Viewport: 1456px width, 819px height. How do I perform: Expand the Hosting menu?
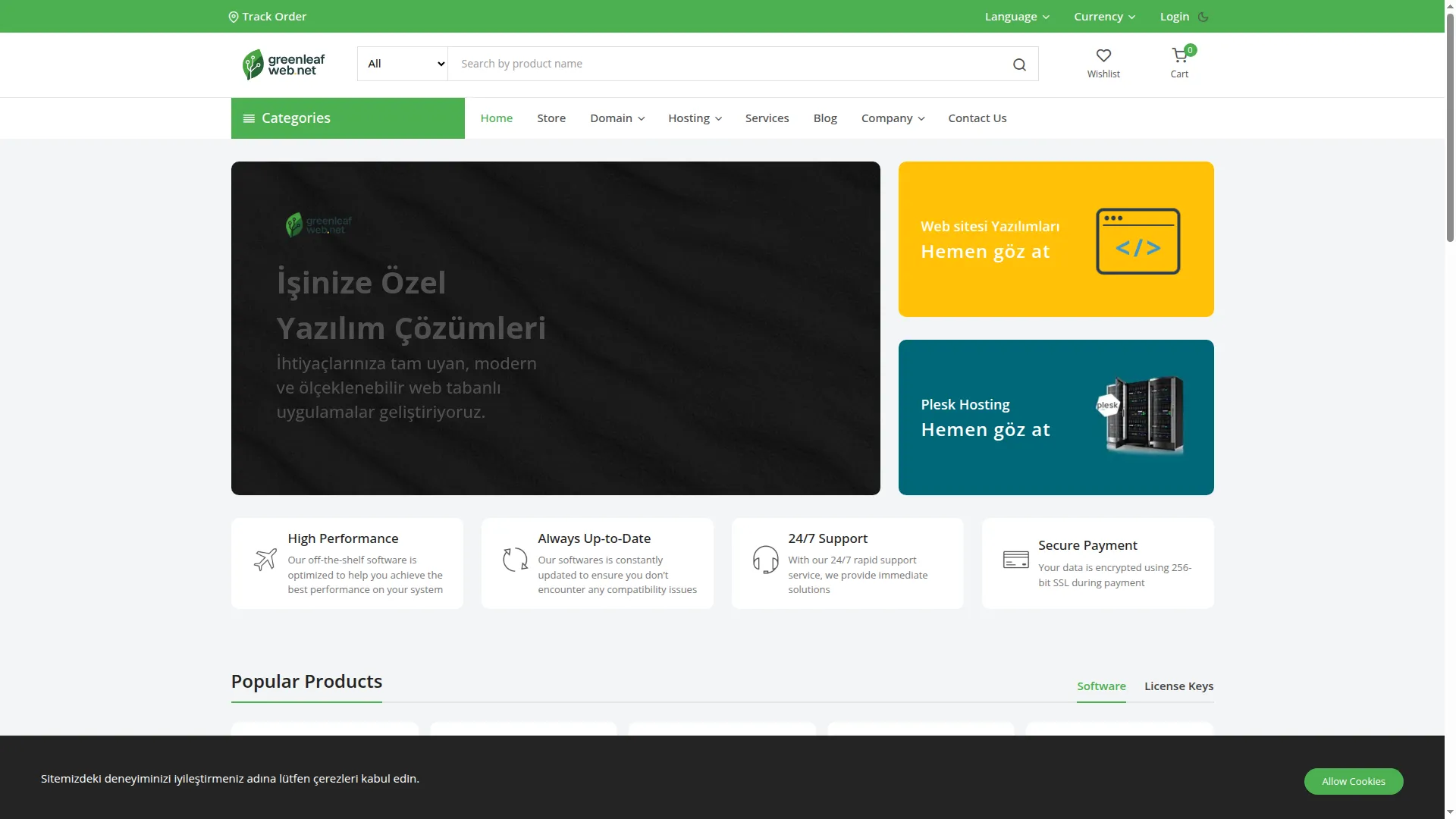click(695, 118)
